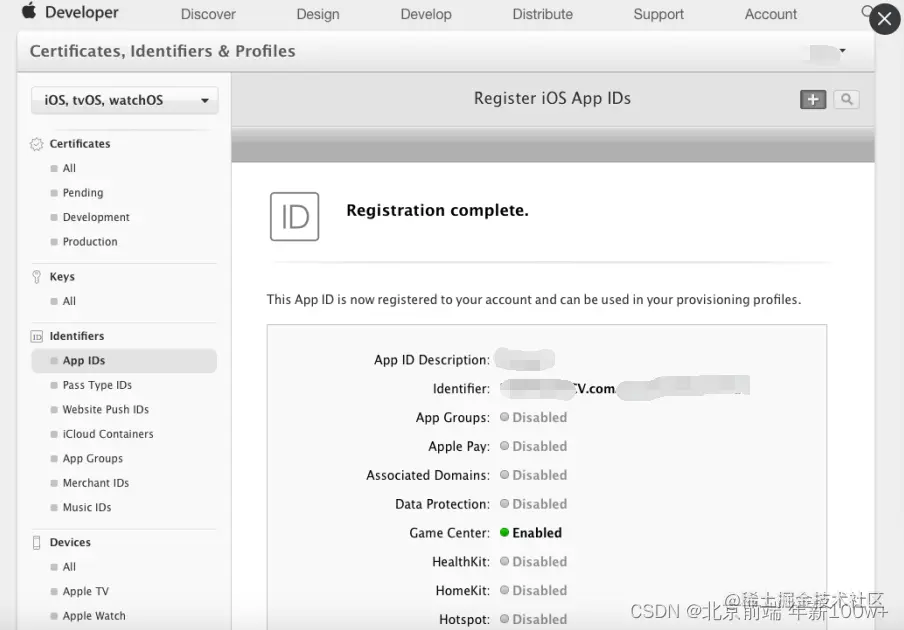Click the Apple Developer logo

(x=70, y=12)
